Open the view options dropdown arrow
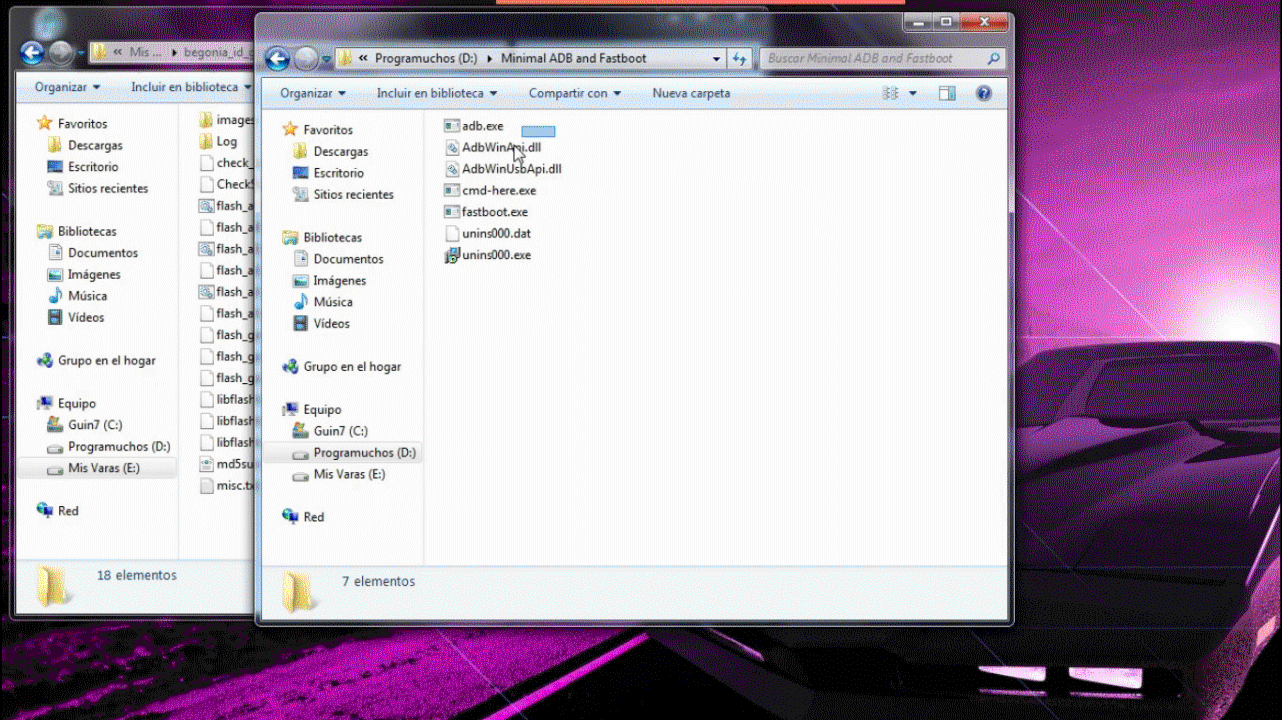The width and height of the screenshot is (1282, 720). tap(912, 93)
